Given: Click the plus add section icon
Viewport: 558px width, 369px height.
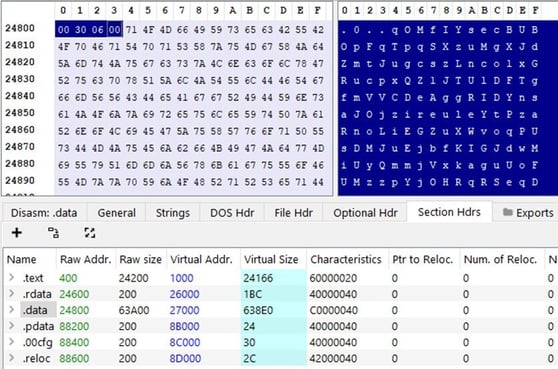Looking at the screenshot, I should click(17, 233).
